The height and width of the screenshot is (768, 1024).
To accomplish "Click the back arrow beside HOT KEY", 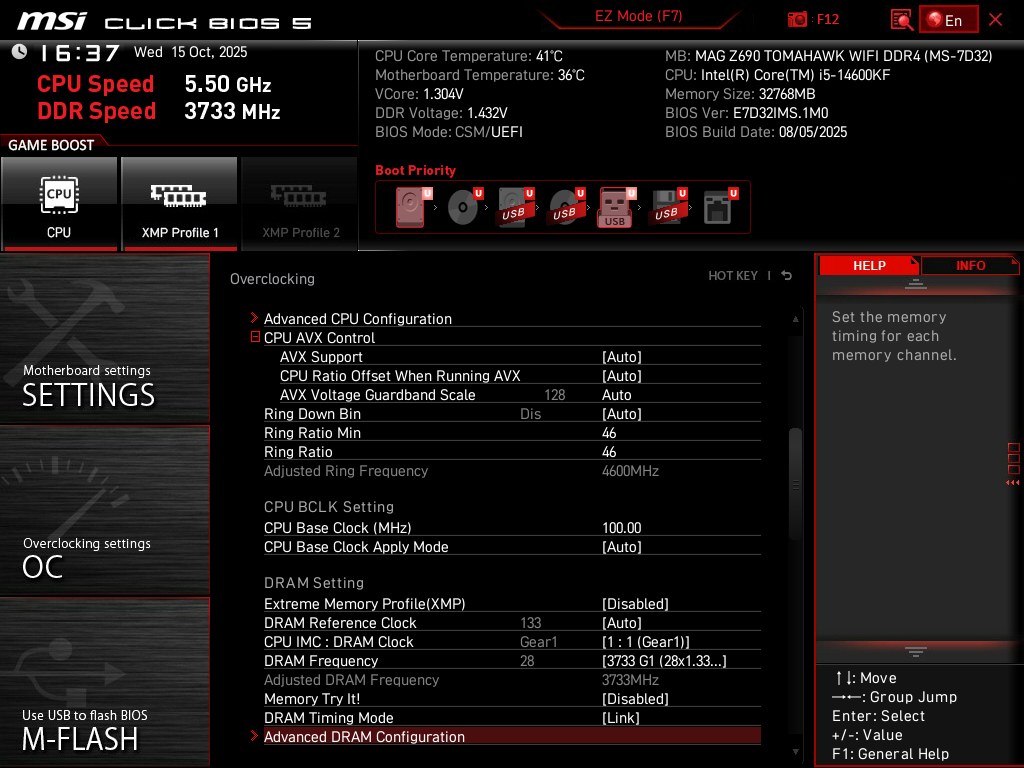I will tap(787, 276).
